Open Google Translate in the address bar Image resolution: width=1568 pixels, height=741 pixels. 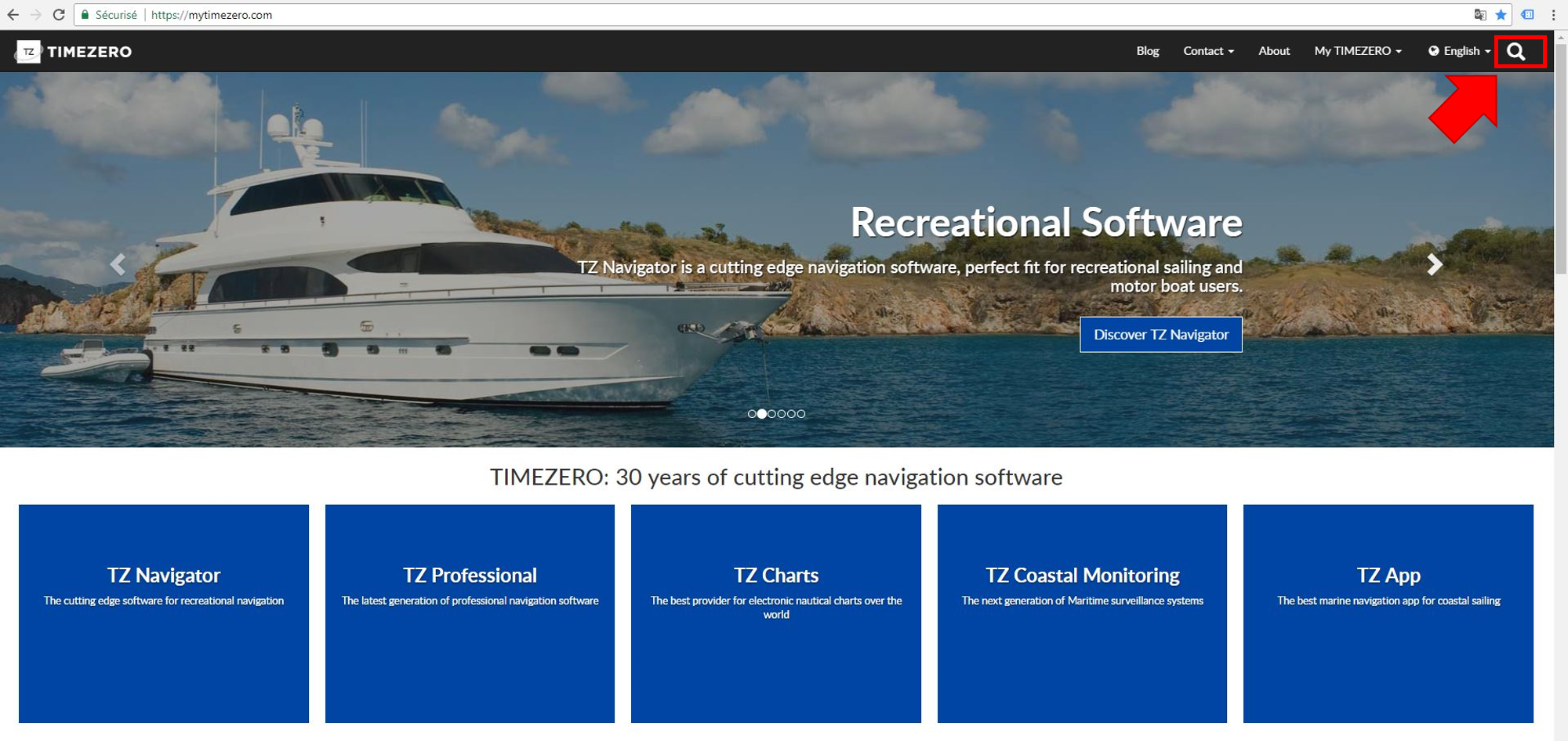(x=1480, y=14)
